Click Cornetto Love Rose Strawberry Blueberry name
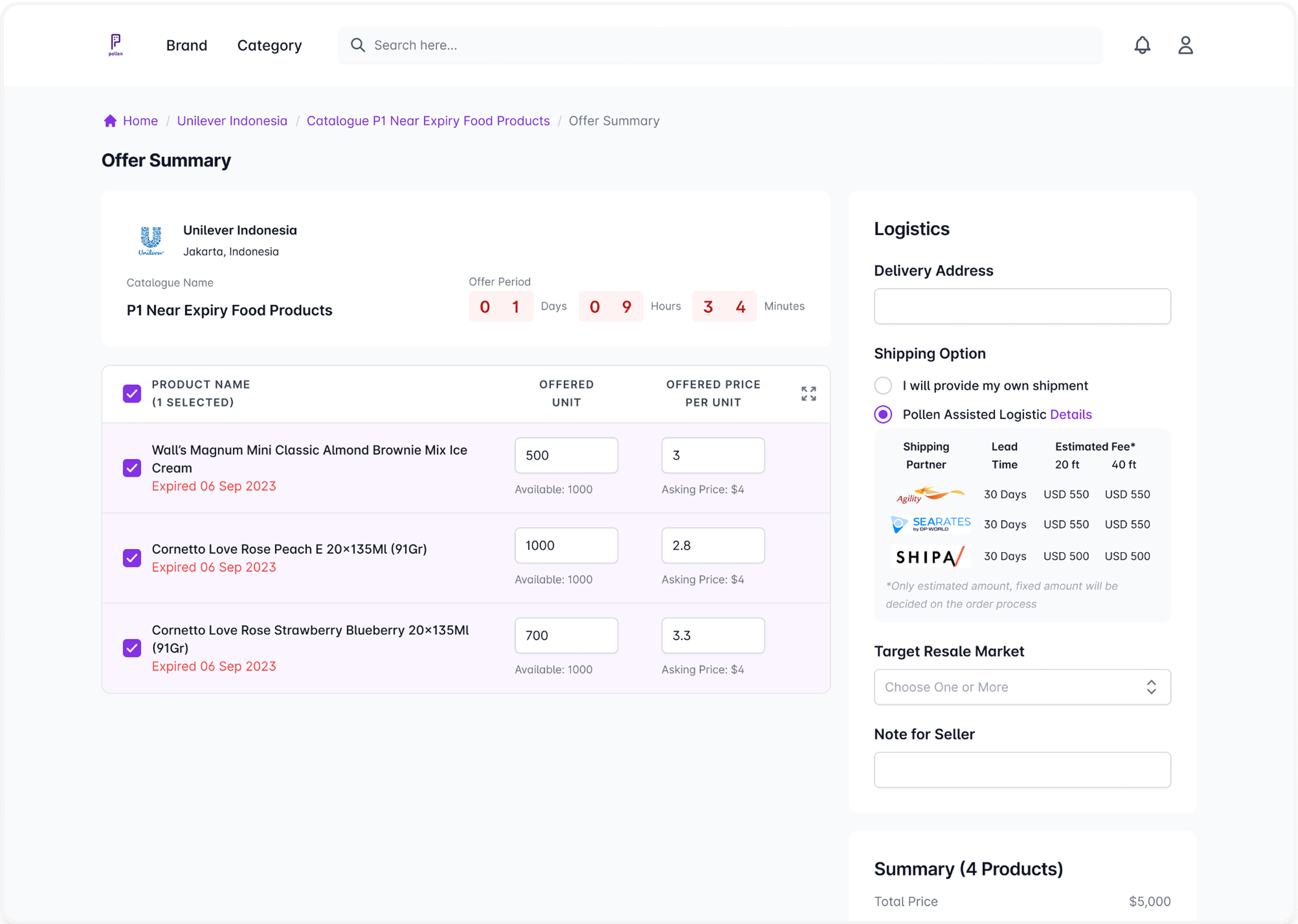This screenshot has height=924, width=1298. [x=310, y=638]
